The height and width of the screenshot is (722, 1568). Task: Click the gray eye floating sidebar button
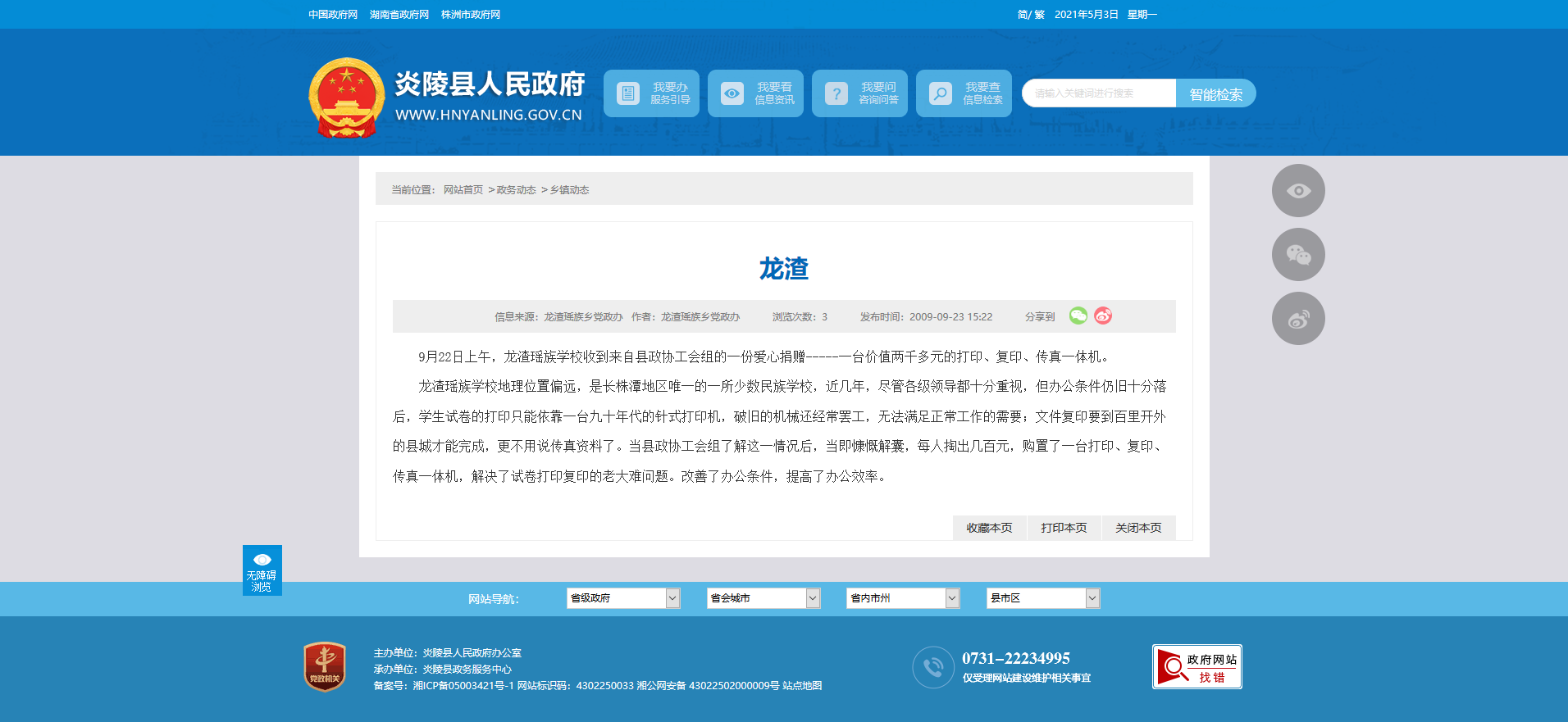[x=1297, y=191]
